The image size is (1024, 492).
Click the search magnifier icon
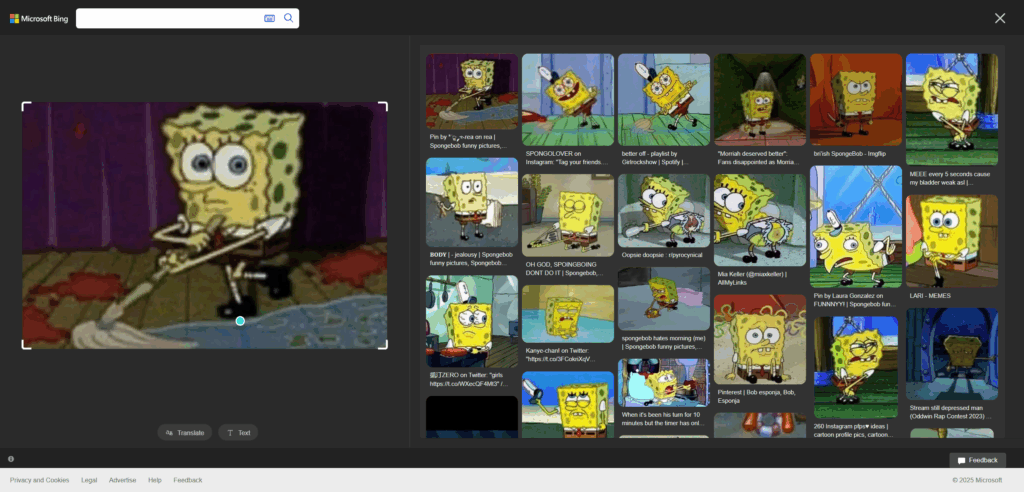coord(288,18)
